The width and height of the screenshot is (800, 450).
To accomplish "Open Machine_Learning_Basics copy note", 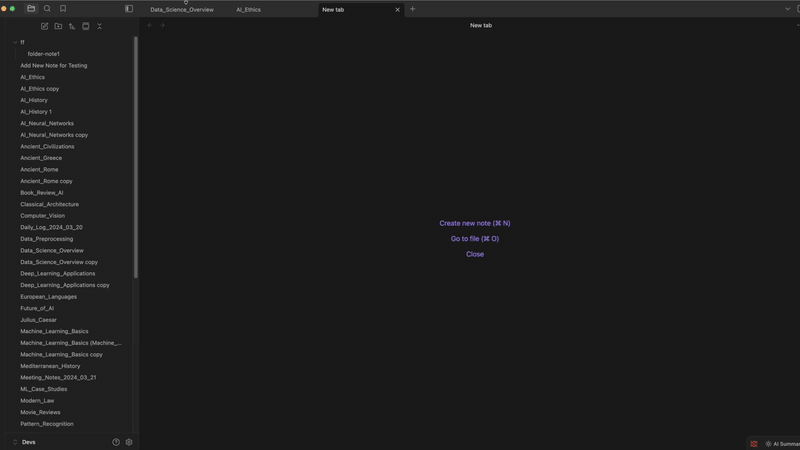I will coord(61,355).
